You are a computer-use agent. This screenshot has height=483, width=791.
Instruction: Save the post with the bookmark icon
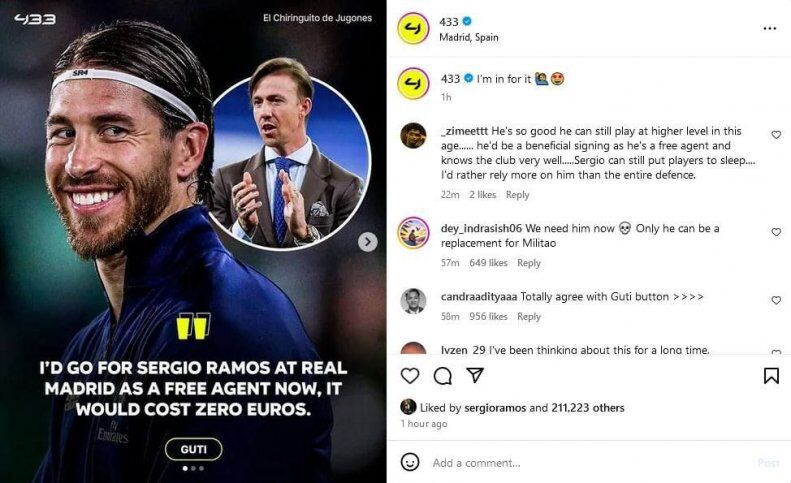(x=771, y=376)
